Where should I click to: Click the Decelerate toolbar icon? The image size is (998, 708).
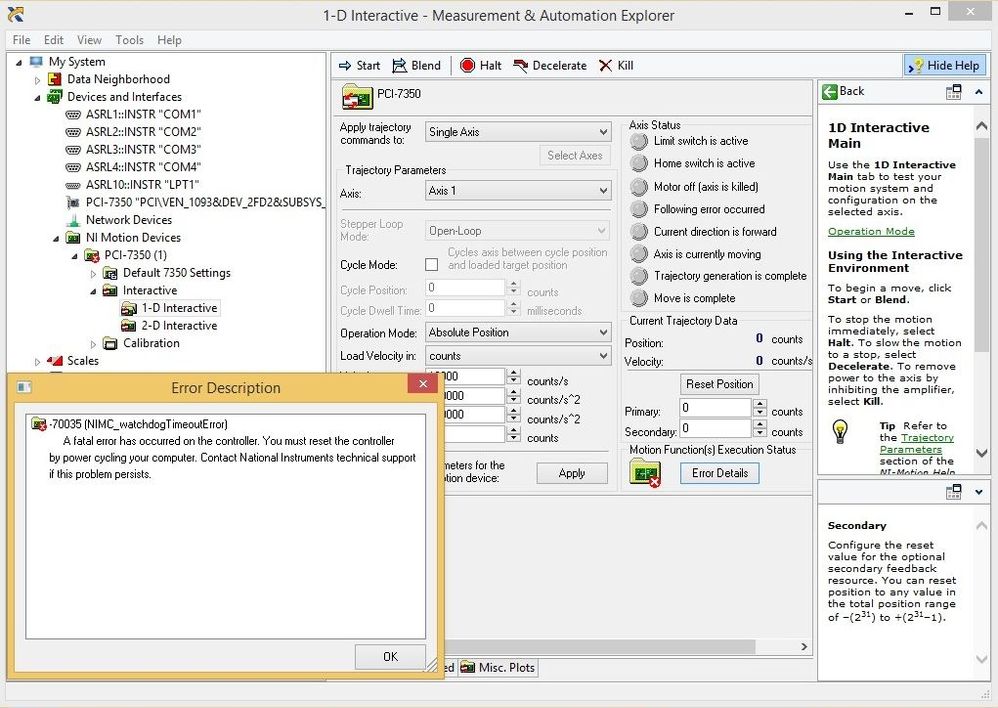coord(520,66)
